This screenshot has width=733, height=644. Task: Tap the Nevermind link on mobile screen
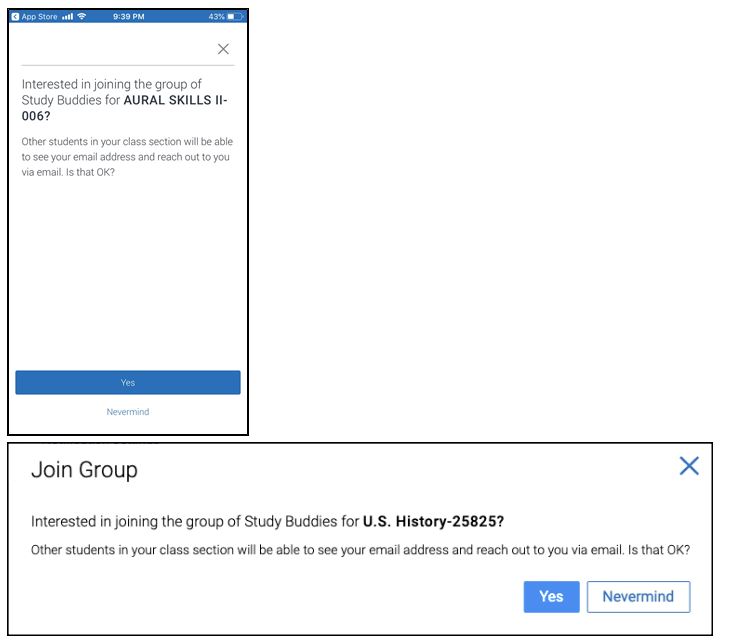(x=128, y=412)
